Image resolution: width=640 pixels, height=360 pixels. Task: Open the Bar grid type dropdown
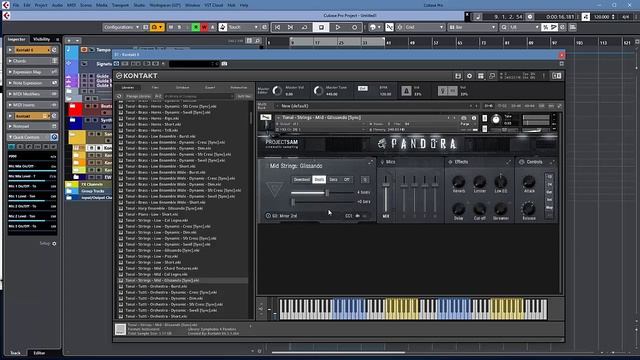(472, 27)
